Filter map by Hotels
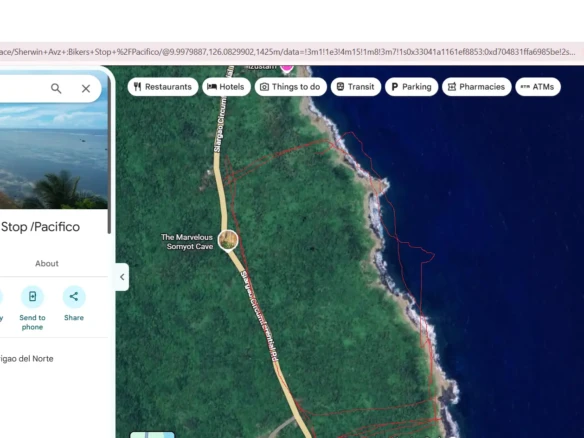This screenshot has height=438, width=584. [226, 87]
